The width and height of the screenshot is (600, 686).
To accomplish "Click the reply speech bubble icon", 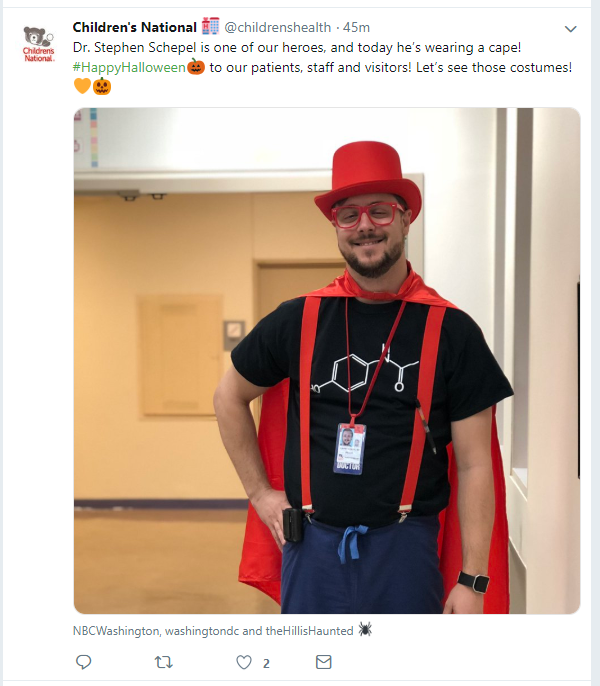I will coord(83,662).
